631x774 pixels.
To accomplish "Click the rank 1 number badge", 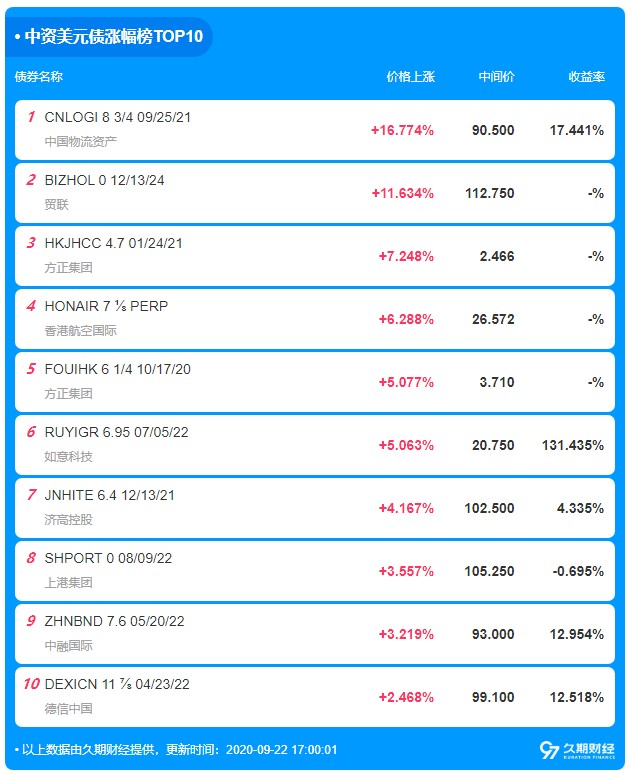I will coord(31,117).
